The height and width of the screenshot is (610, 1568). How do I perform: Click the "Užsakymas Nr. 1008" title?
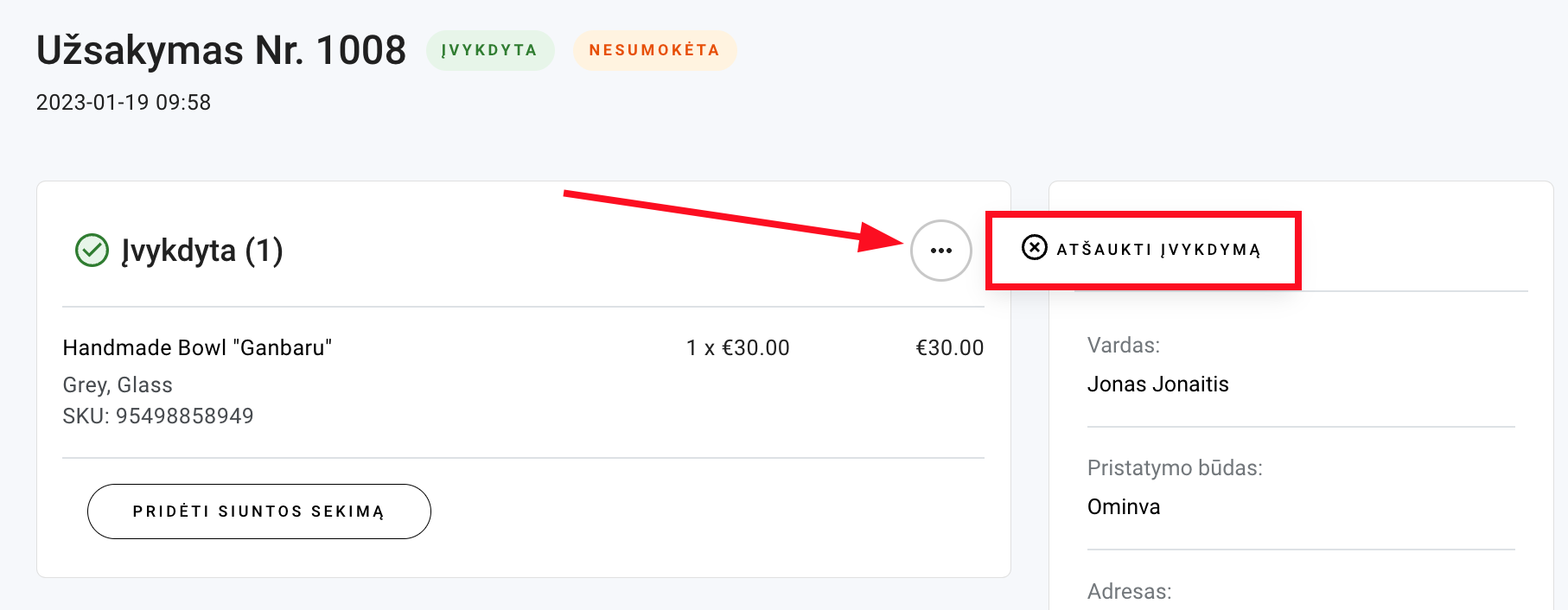221,50
